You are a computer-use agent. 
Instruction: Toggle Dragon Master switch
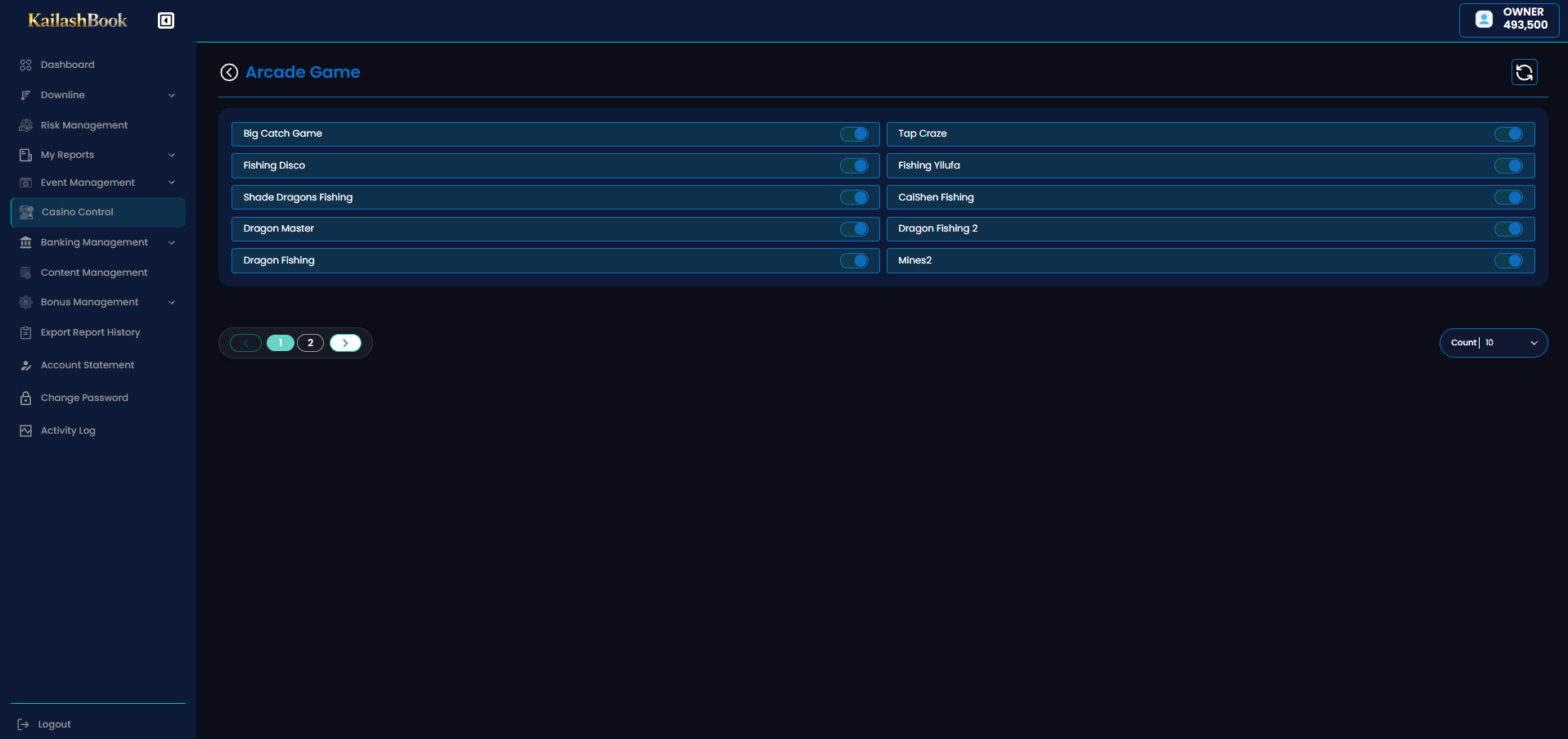coord(854,229)
